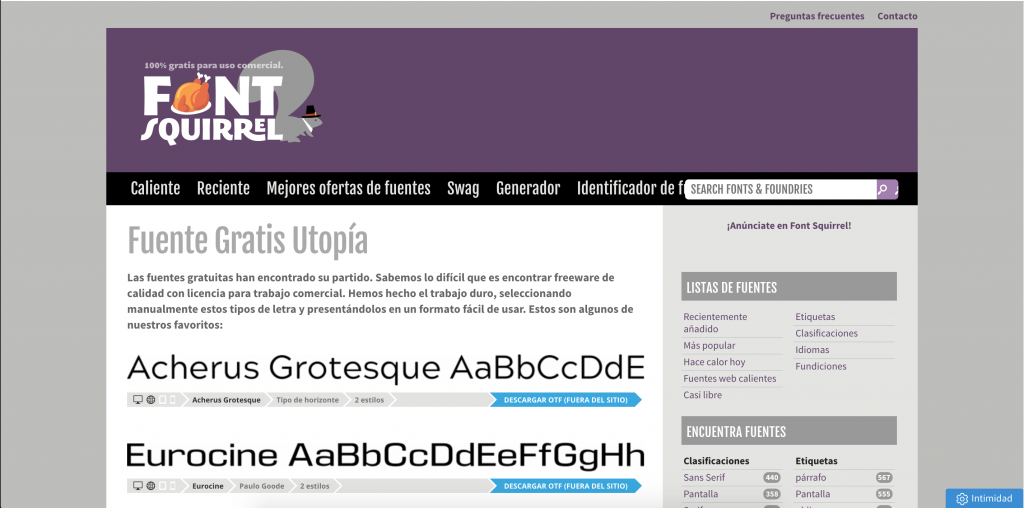The image size is (1024, 508).
Task: Open the Generador menu item
Action: coord(528,189)
